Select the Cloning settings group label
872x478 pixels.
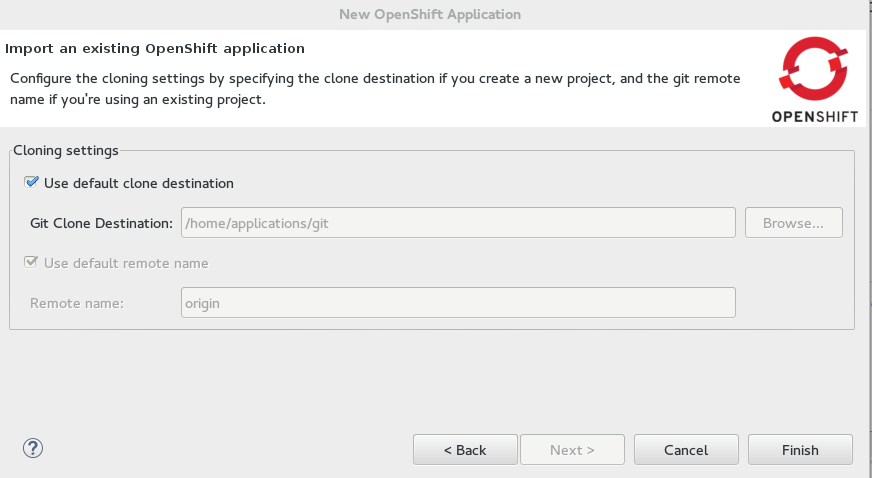pos(66,151)
